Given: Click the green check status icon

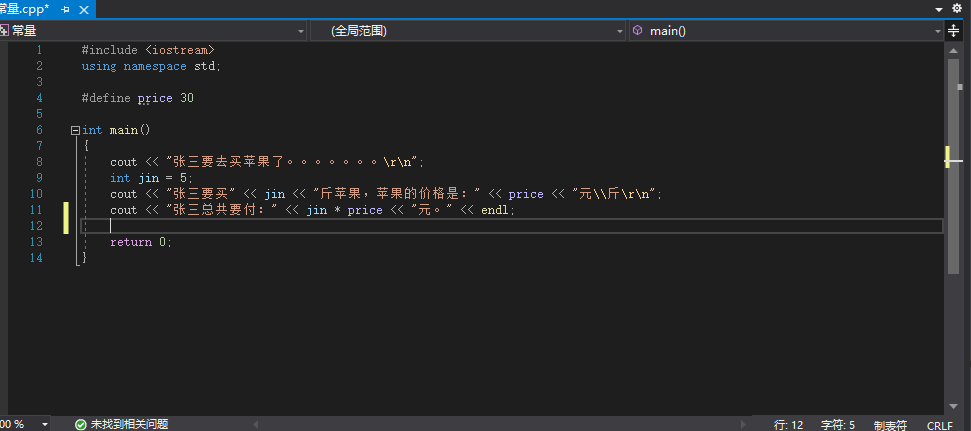Looking at the screenshot, I should click(81, 424).
